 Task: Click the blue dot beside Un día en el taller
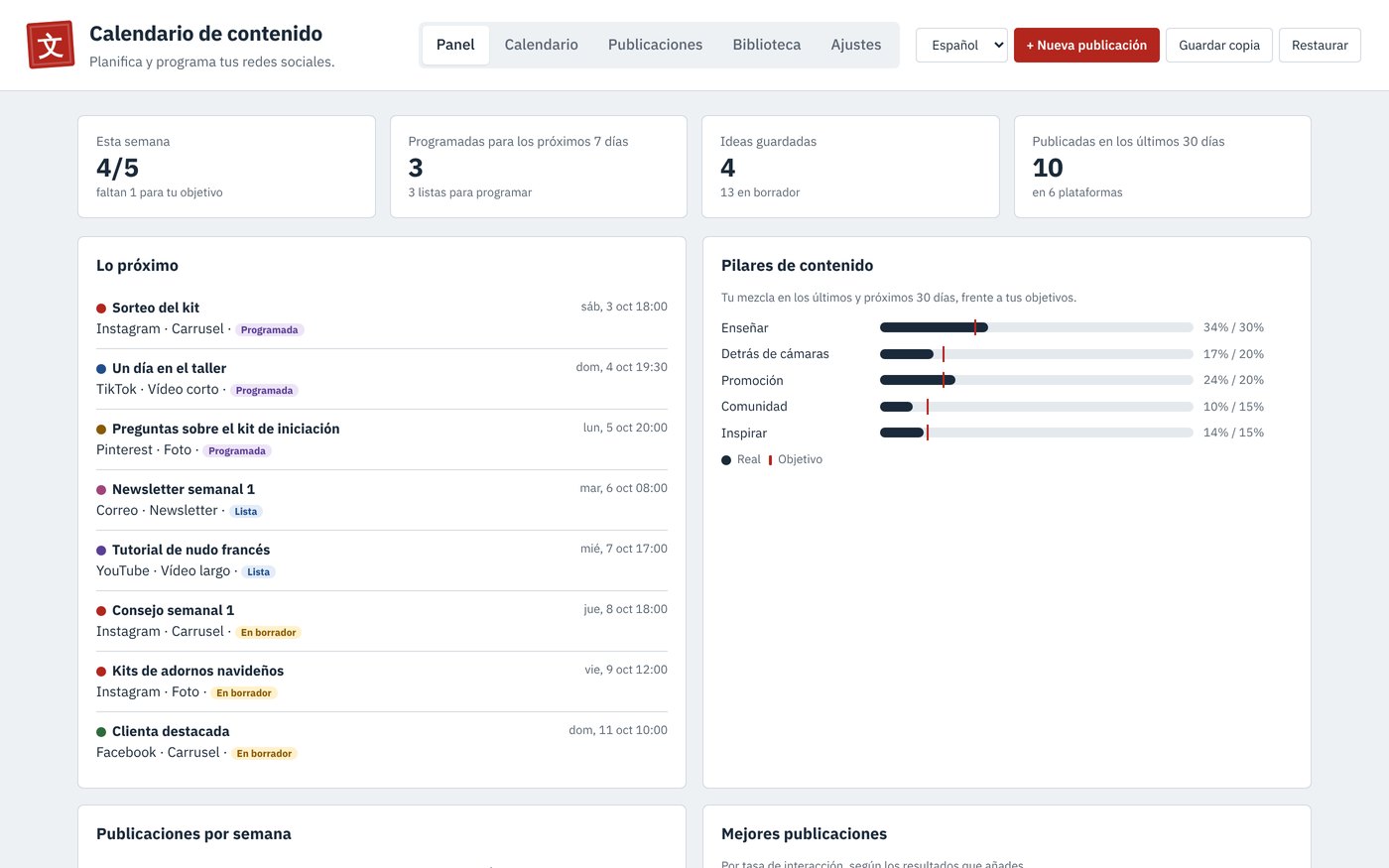pos(101,369)
